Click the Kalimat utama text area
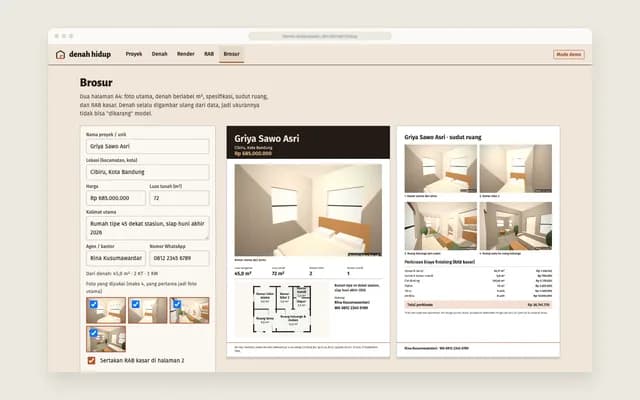 [147, 228]
